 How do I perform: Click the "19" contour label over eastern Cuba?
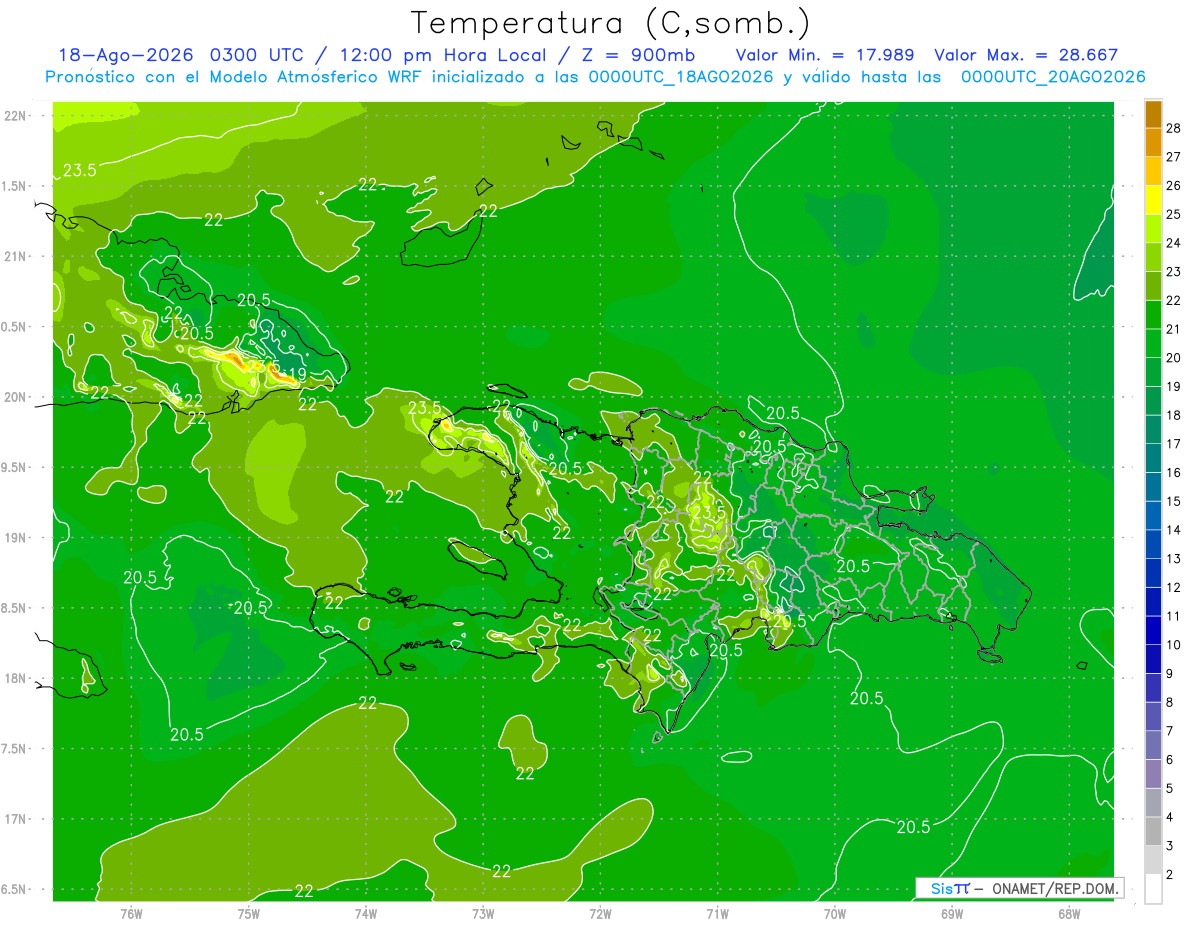pyautogui.click(x=297, y=375)
